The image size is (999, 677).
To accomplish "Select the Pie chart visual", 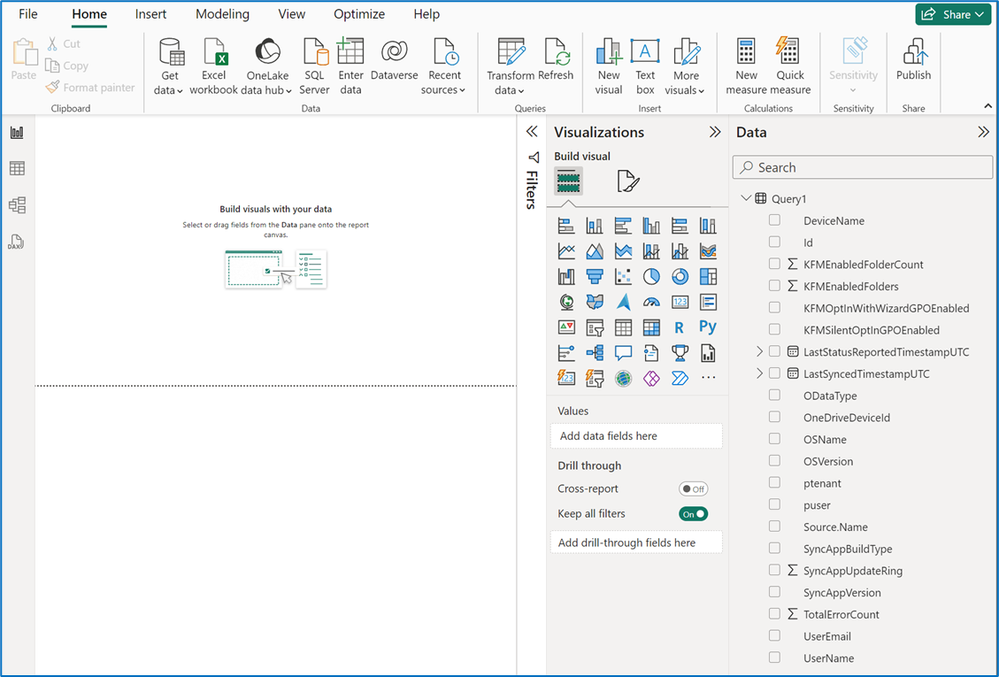I will (x=651, y=276).
